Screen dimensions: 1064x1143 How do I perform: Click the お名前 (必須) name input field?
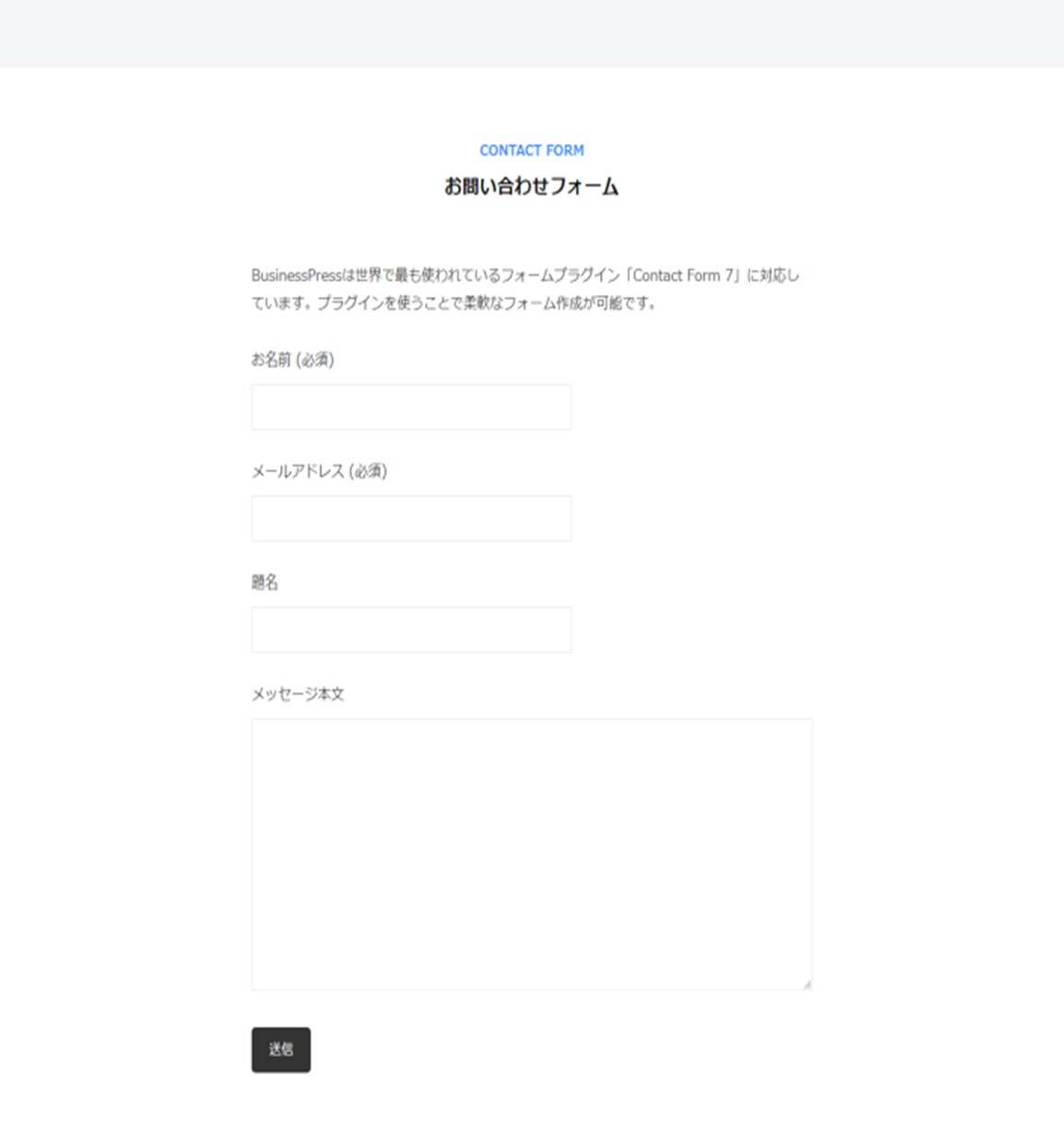[x=411, y=407]
